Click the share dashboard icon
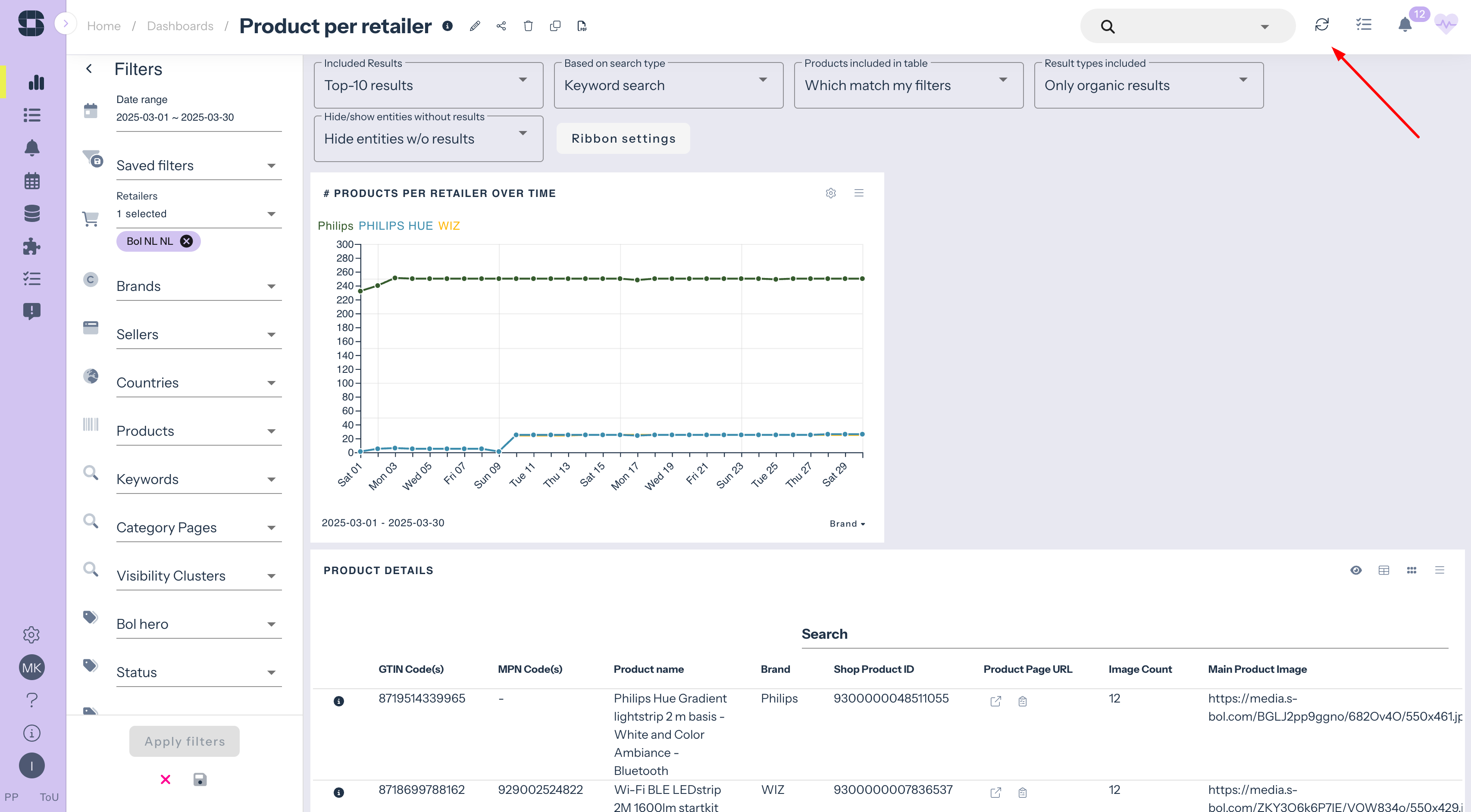The height and width of the screenshot is (812, 1471). (501, 26)
